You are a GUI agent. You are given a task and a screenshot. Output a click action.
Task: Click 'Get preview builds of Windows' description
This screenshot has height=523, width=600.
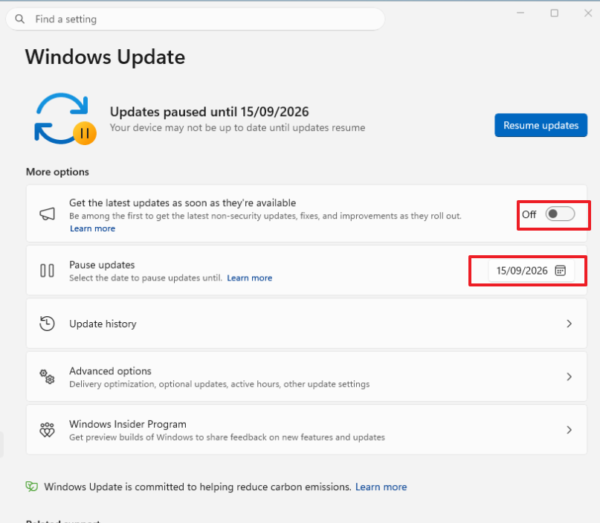[x=227, y=437]
